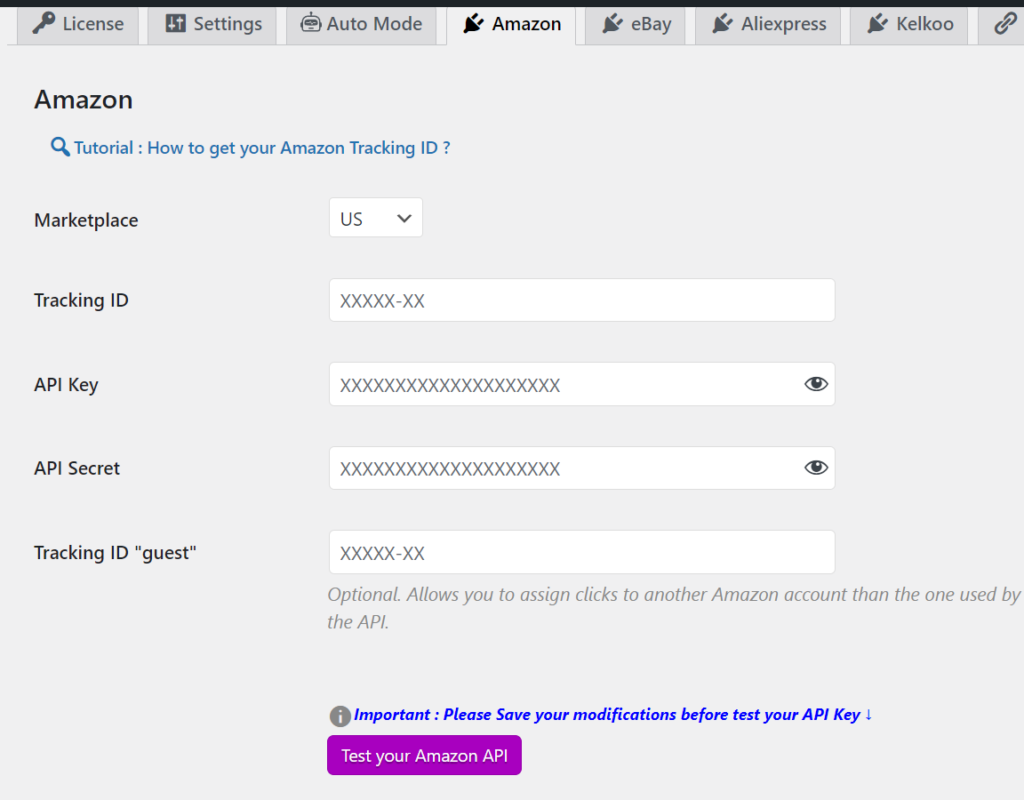Switch to the Settings tab
1024x800 pixels.
(x=212, y=25)
